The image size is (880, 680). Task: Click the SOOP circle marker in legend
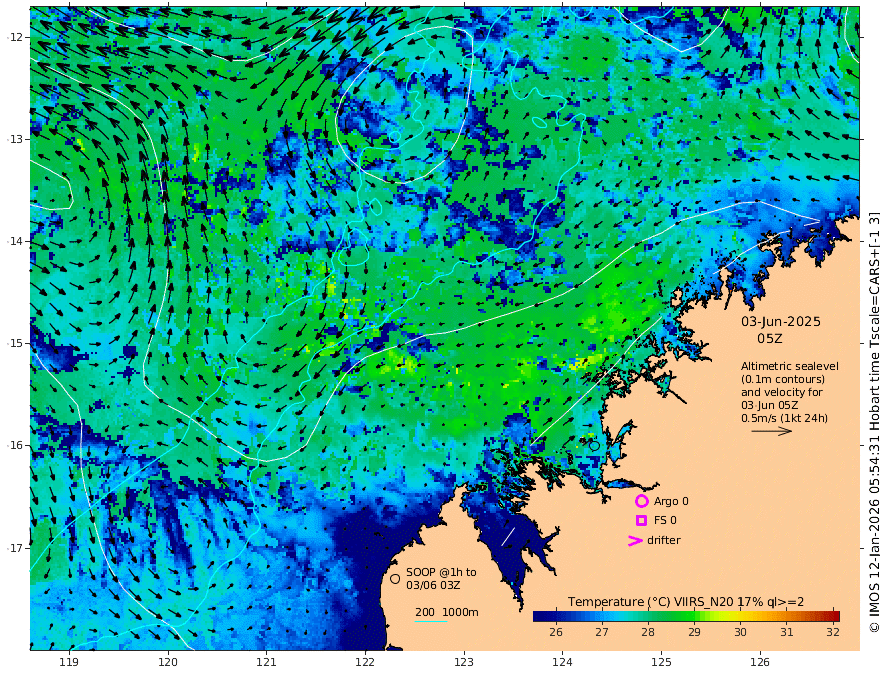pyautogui.click(x=395, y=578)
